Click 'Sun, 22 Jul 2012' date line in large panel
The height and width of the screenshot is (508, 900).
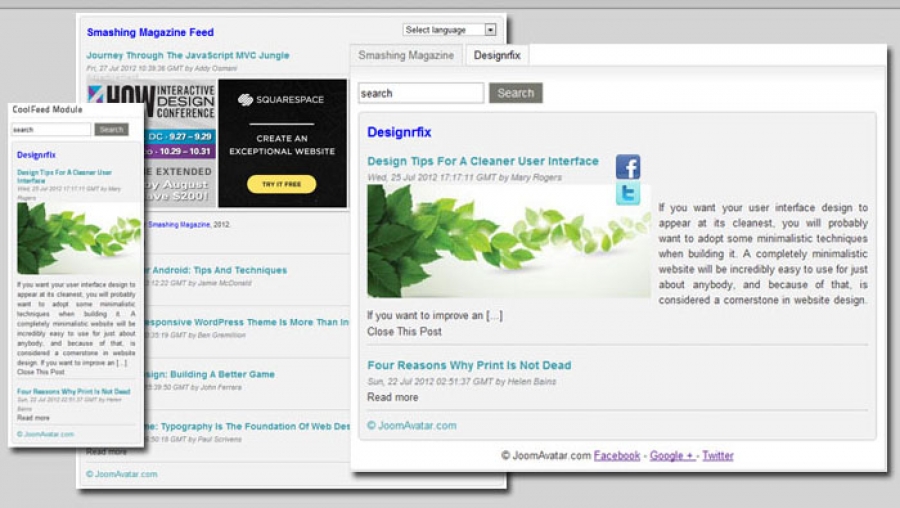(x=461, y=381)
